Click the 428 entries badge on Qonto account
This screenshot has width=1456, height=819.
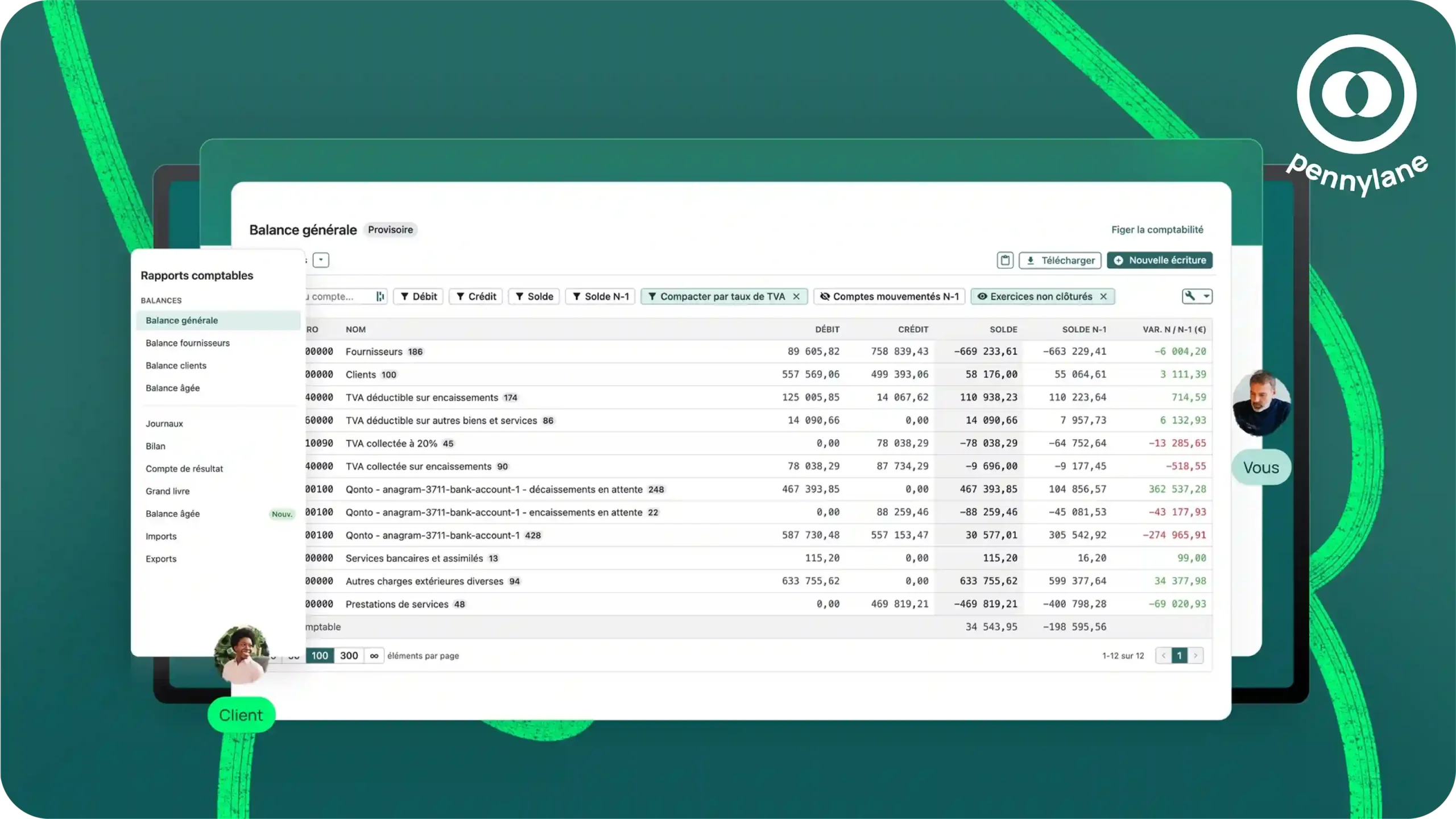pyautogui.click(x=532, y=535)
